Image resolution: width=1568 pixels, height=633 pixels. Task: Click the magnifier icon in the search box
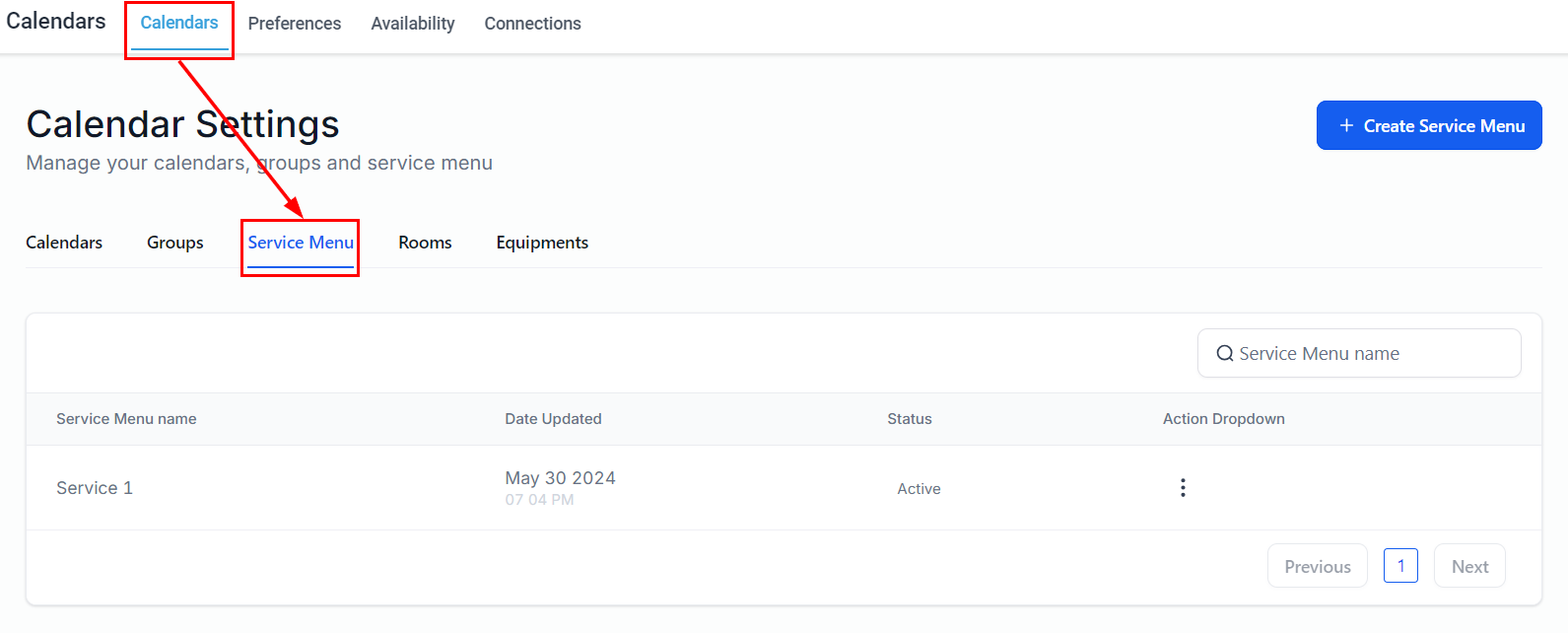1225,354
